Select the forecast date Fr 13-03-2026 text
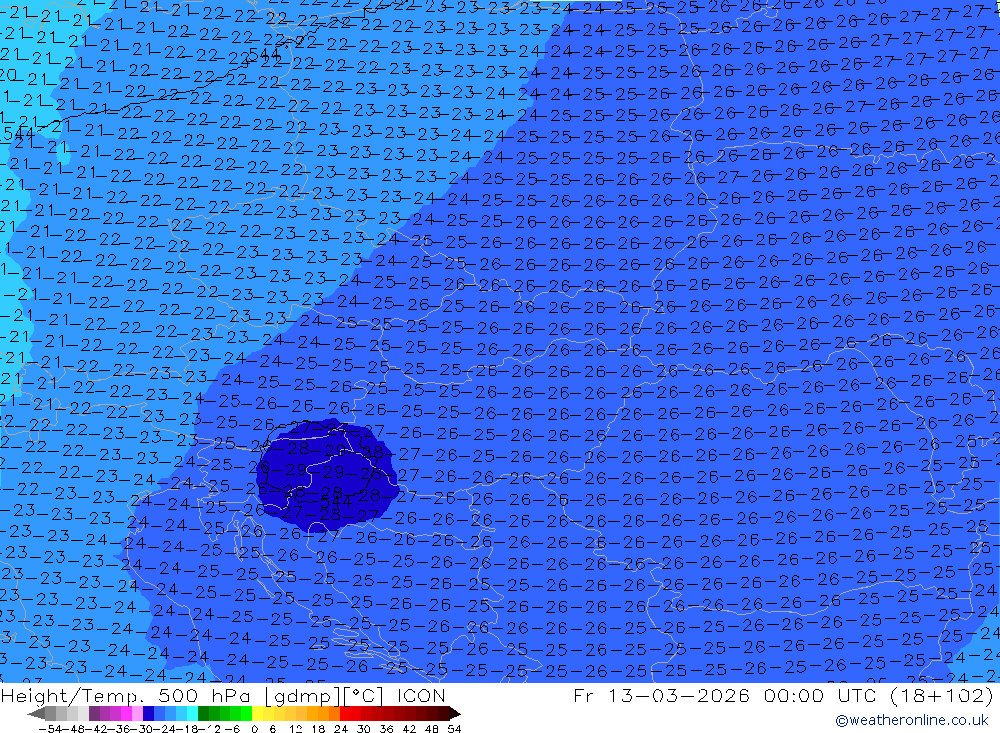Screen dimensions: 1000x733 pyautogui.click(x=661, y=695)
